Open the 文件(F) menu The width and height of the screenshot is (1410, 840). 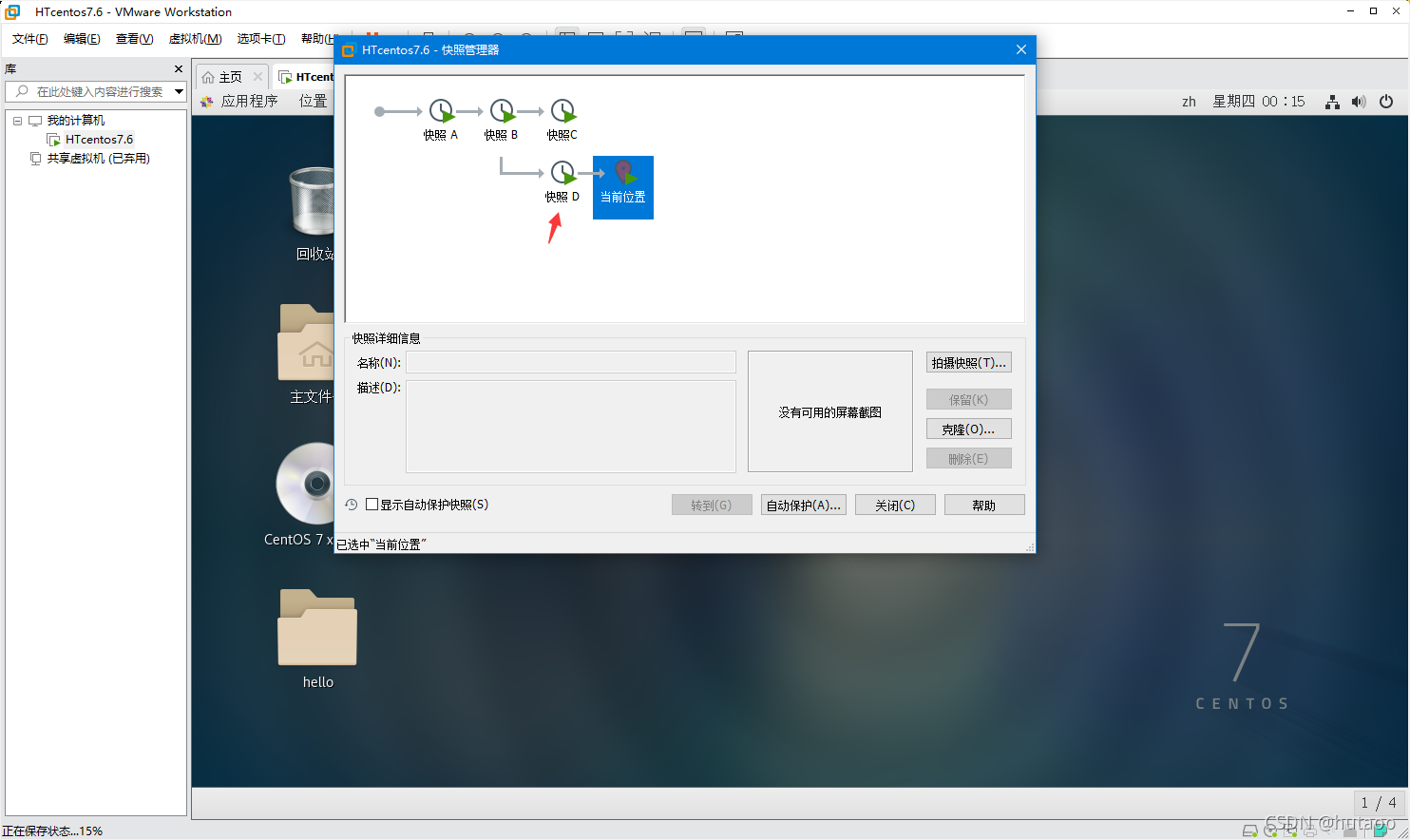tap(30, 39)
